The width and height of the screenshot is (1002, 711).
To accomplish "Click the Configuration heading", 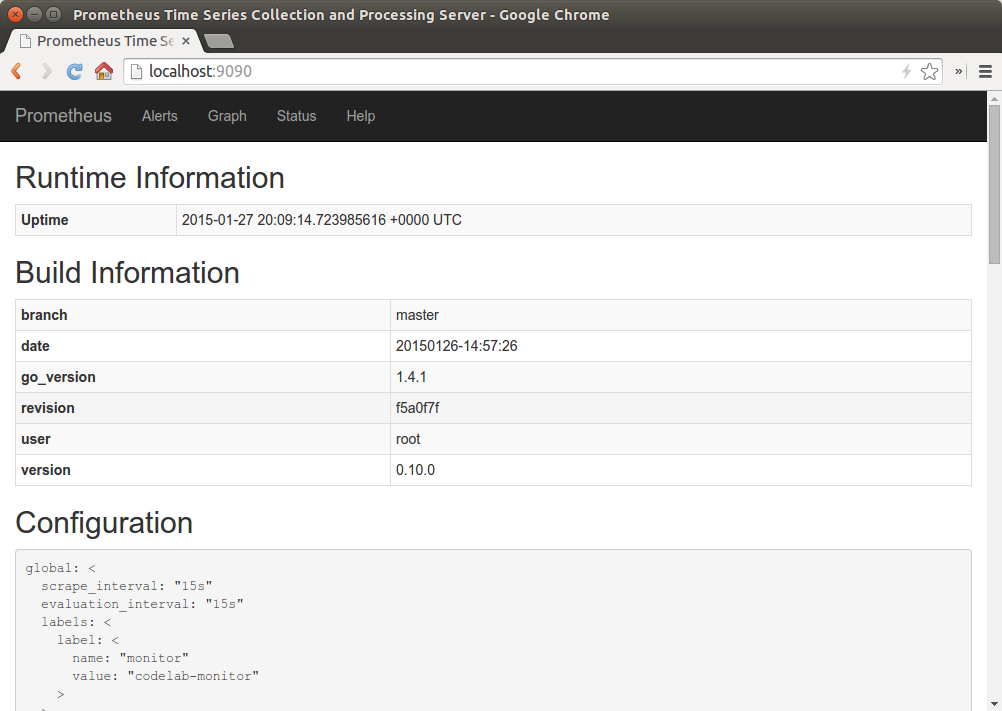I will click(104, 523).
